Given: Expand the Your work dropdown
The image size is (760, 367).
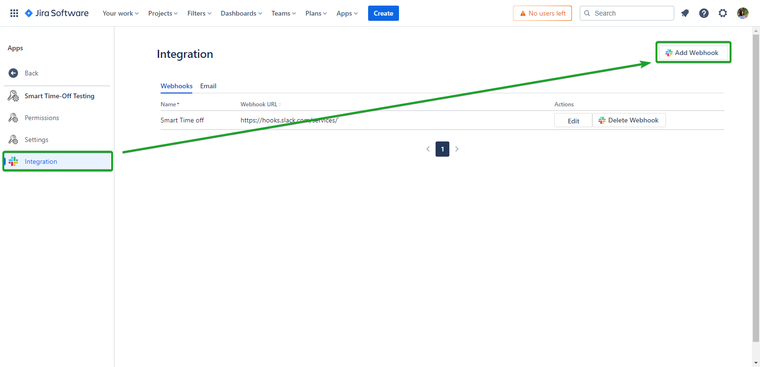Looking at the screenshot, I should coord(120,13).
